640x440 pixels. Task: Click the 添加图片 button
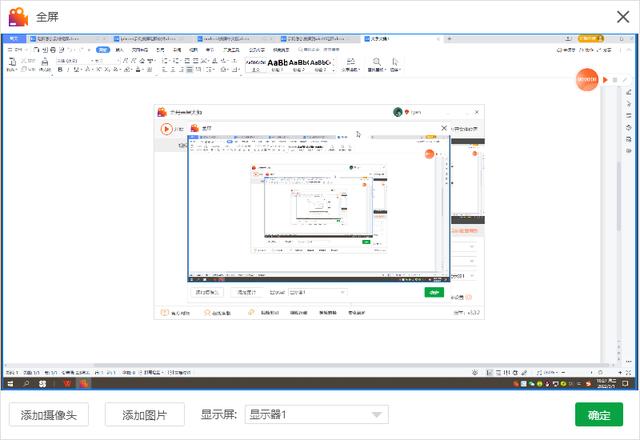[145, 415]
